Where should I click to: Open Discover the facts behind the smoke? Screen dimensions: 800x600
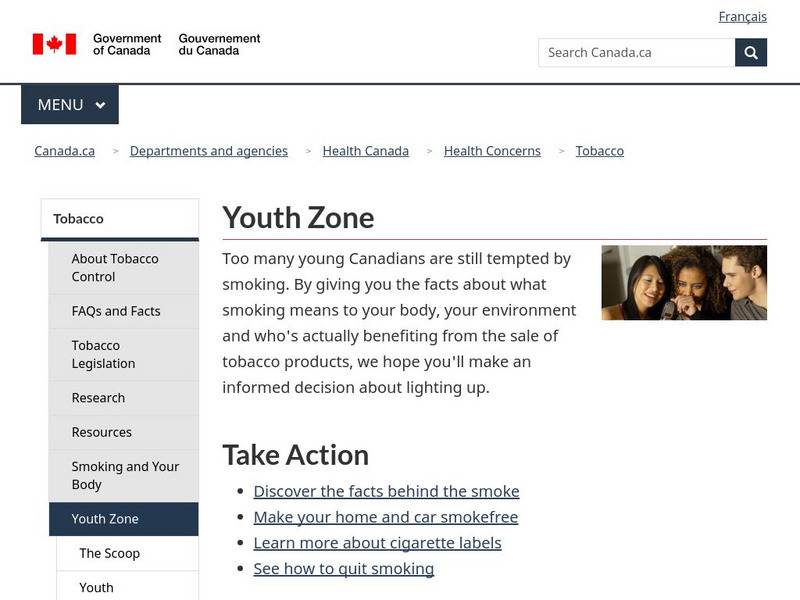(x=386, y=491)
